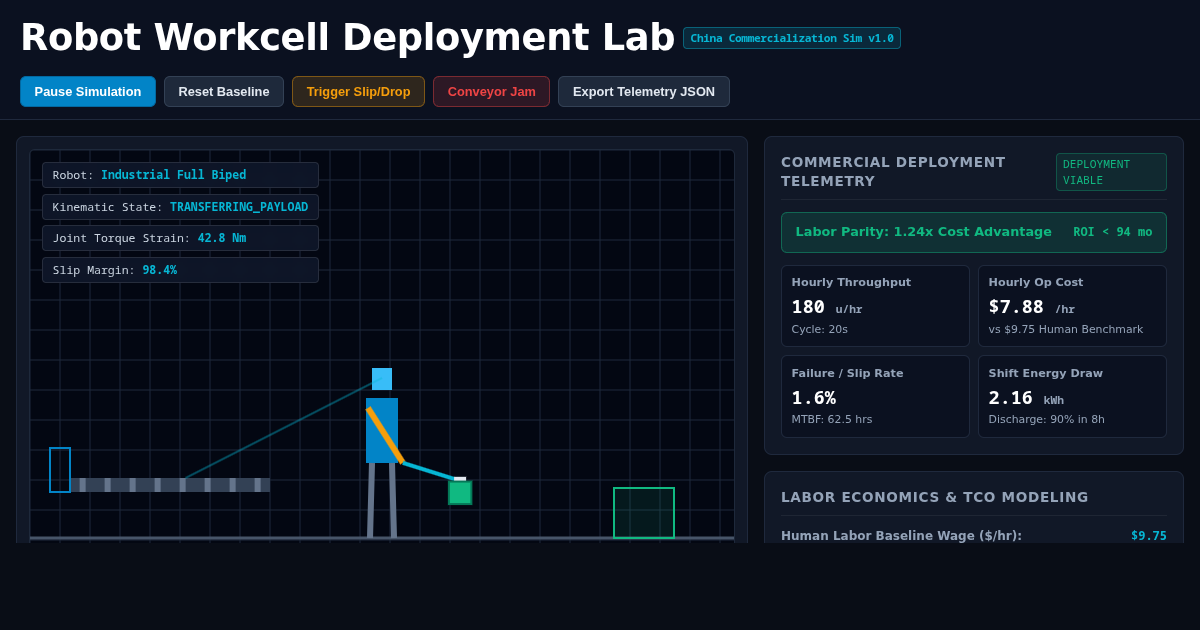Click the Discharge: 90% in 8h text
Image resolution: width=1200 pixels, height=630 pixels.
1047,420
